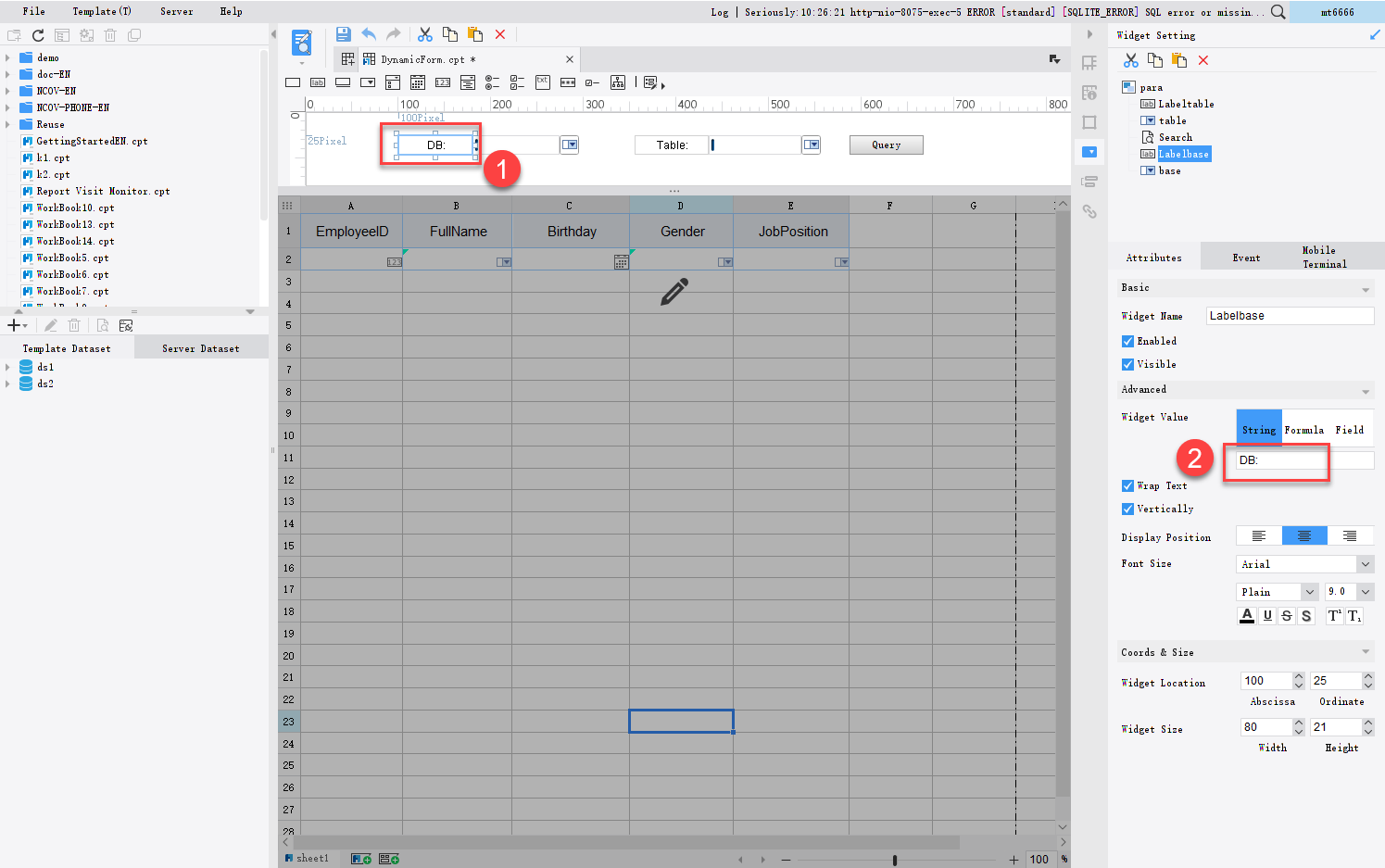Open the Font Size family dropdown showing Arial
The width and height of the screenshot is (1385, 868).
pos(1304,563)
